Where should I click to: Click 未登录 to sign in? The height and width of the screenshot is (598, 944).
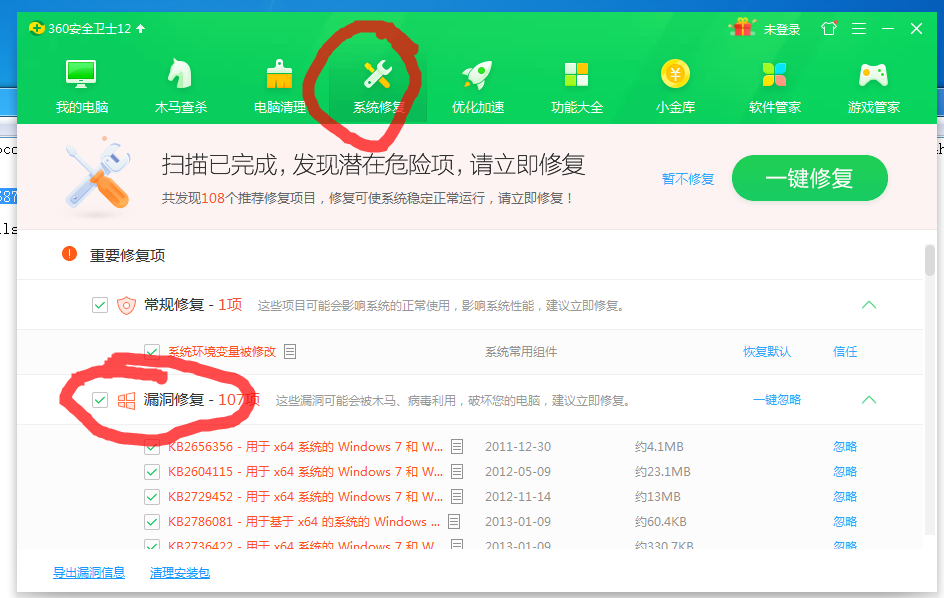tap(781, 29)
